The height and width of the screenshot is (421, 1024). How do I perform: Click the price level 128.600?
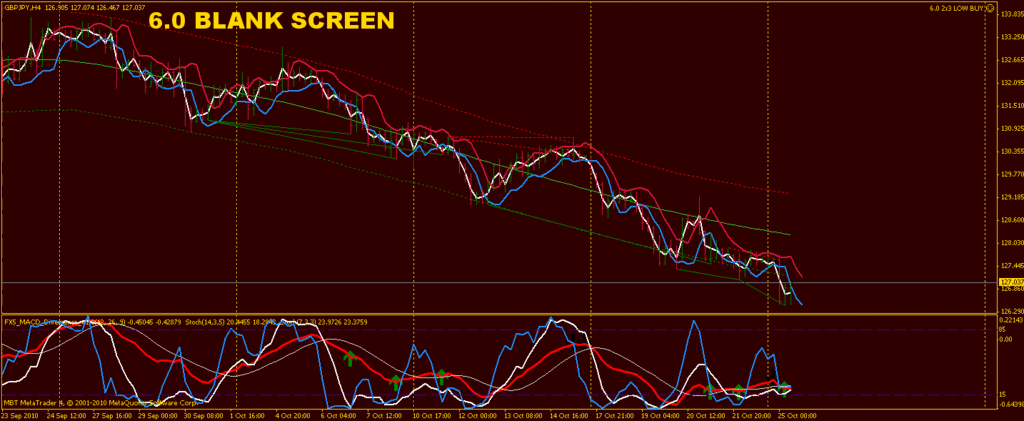[x=1011, y=220]
